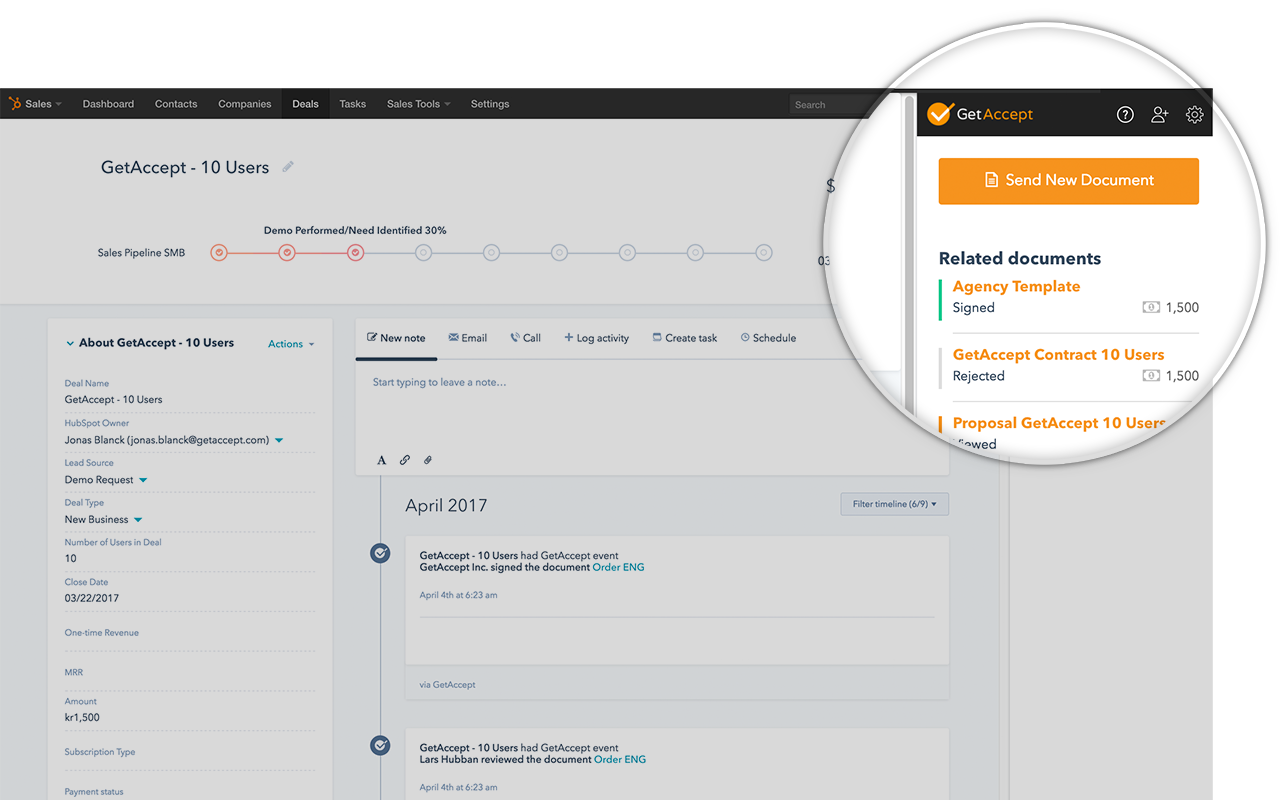
Task: Click Deal Name value GetAccept - 10 Users
Action: (x=113, y=399)
